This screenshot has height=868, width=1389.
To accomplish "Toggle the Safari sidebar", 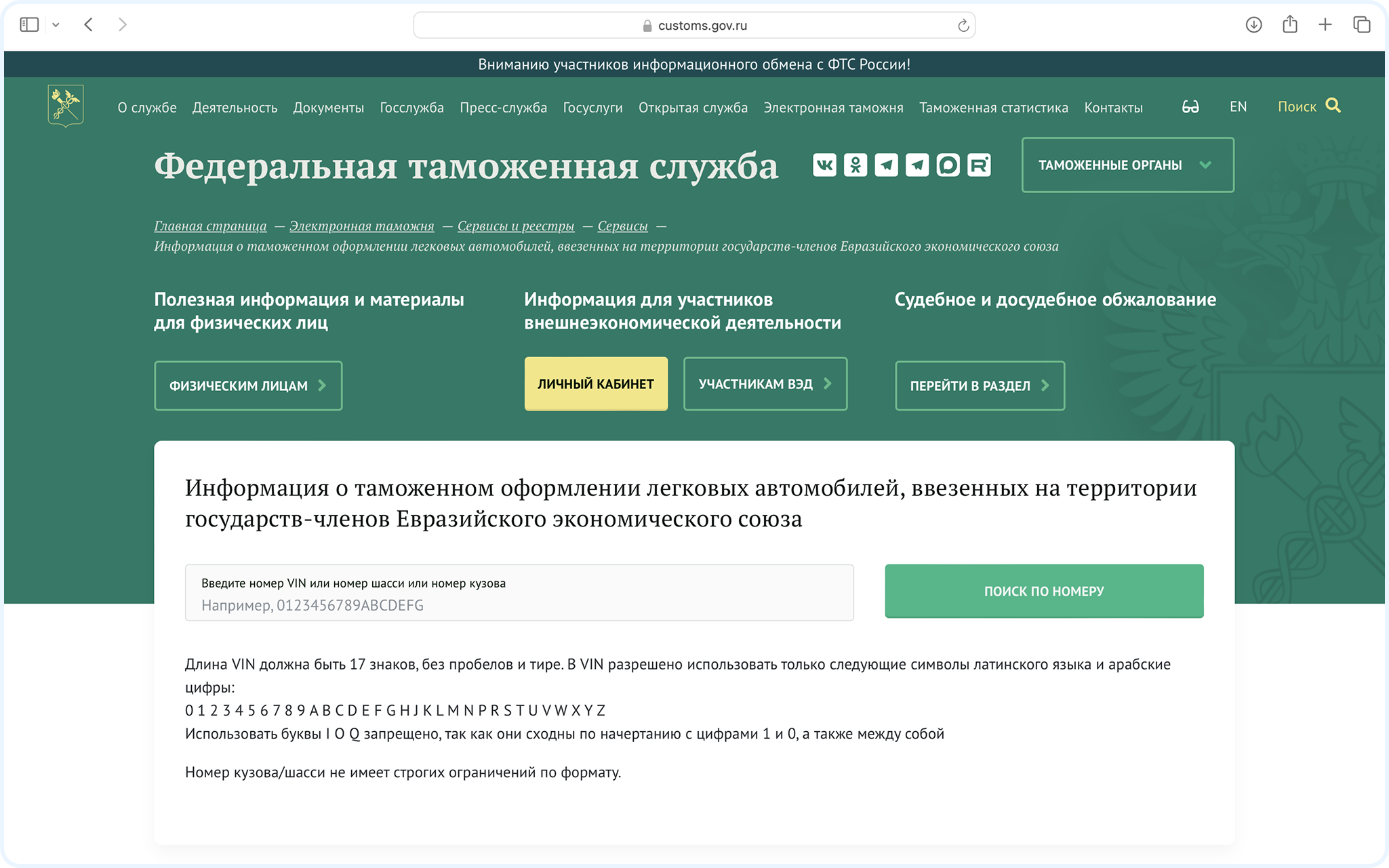I will (x=29, y=25).
